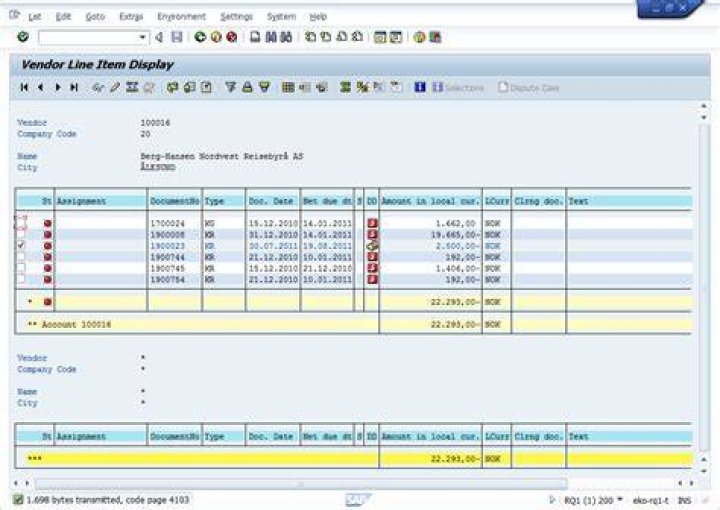Open the System menu
Viewport: 720px width, 510px height.
281,17
